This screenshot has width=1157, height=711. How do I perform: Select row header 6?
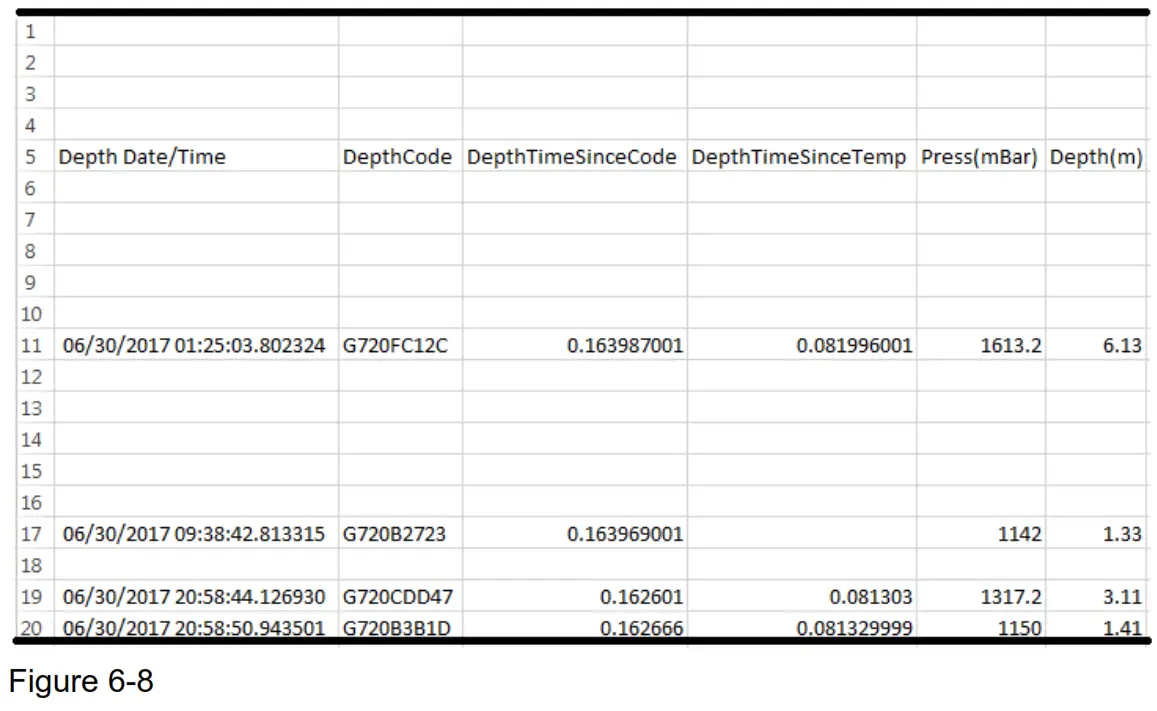click(x=35, y=188)
